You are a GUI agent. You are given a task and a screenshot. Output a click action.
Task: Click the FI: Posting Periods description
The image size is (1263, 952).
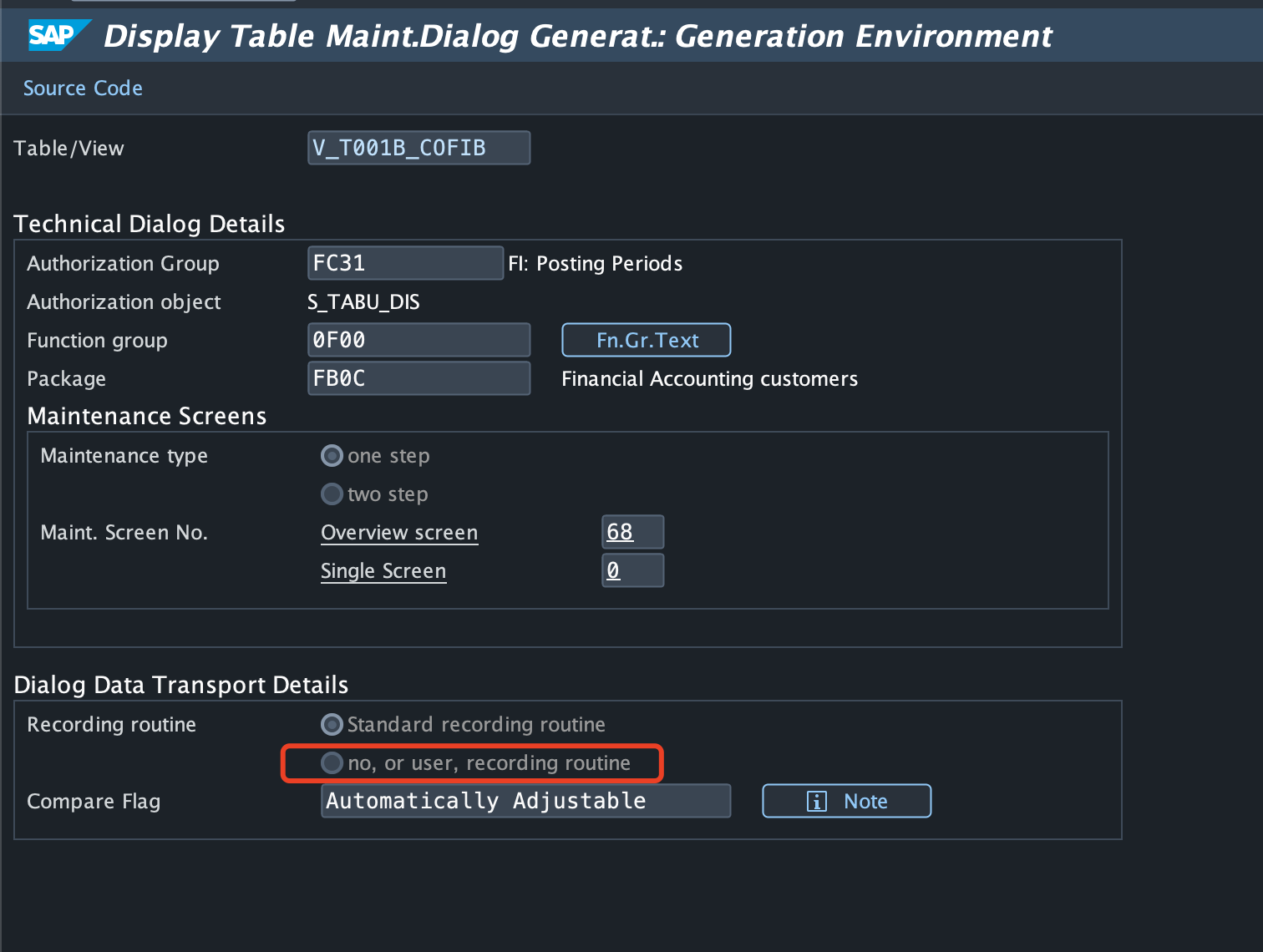(x=596, y=263)
